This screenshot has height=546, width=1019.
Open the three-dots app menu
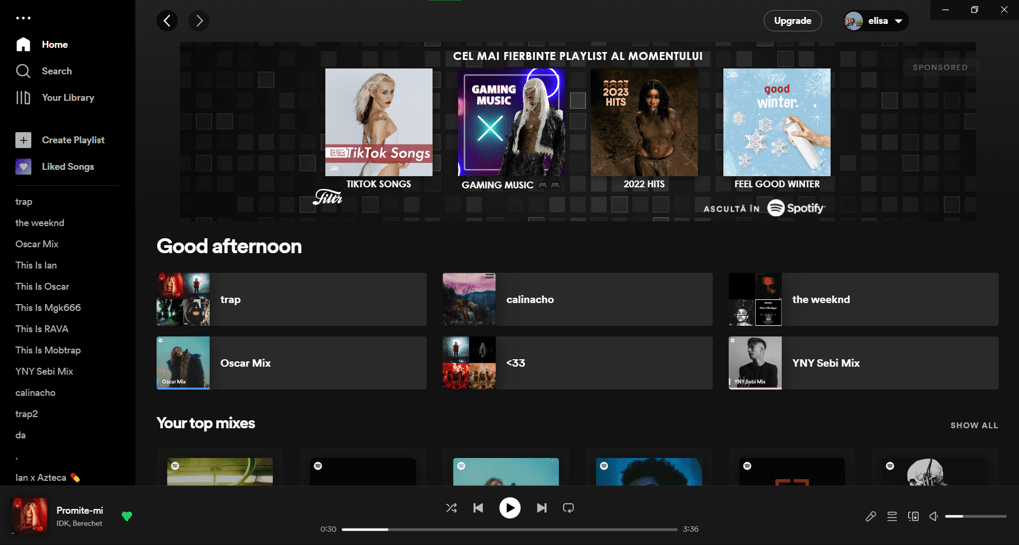23,18
